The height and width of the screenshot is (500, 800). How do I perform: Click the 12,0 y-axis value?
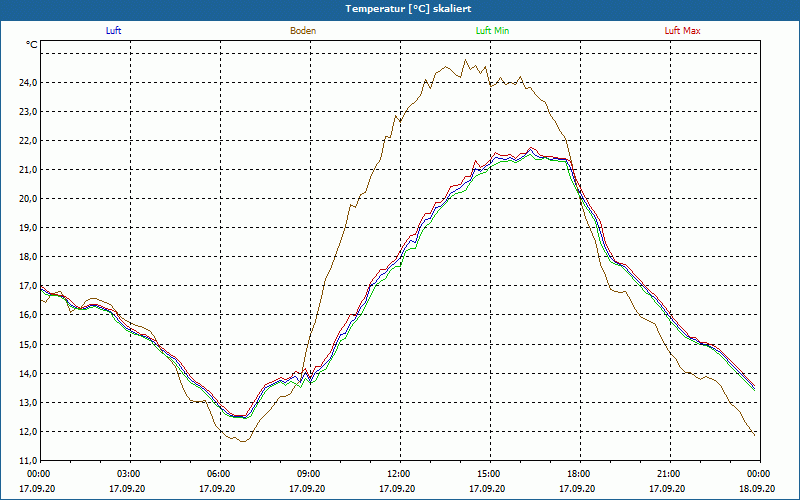tap(29, 432)
